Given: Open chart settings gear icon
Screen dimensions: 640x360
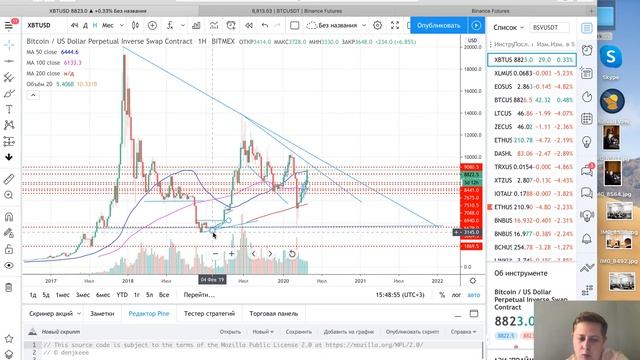Looking at the screenshot, I should pyautogui.click(x=378, y=26).
